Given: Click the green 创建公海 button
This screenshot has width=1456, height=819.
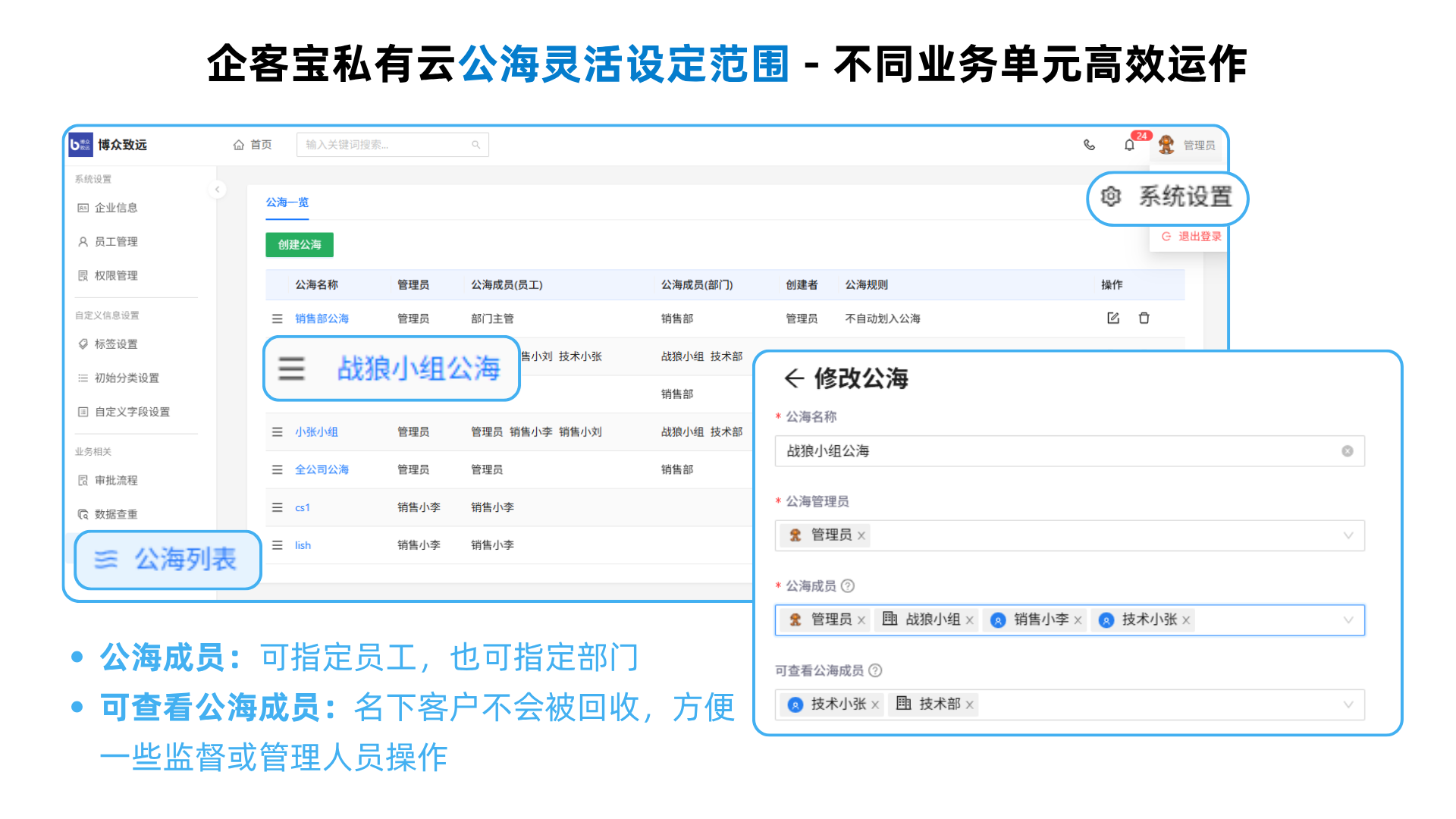Looking at the screenshot, I should click(299, 245).
